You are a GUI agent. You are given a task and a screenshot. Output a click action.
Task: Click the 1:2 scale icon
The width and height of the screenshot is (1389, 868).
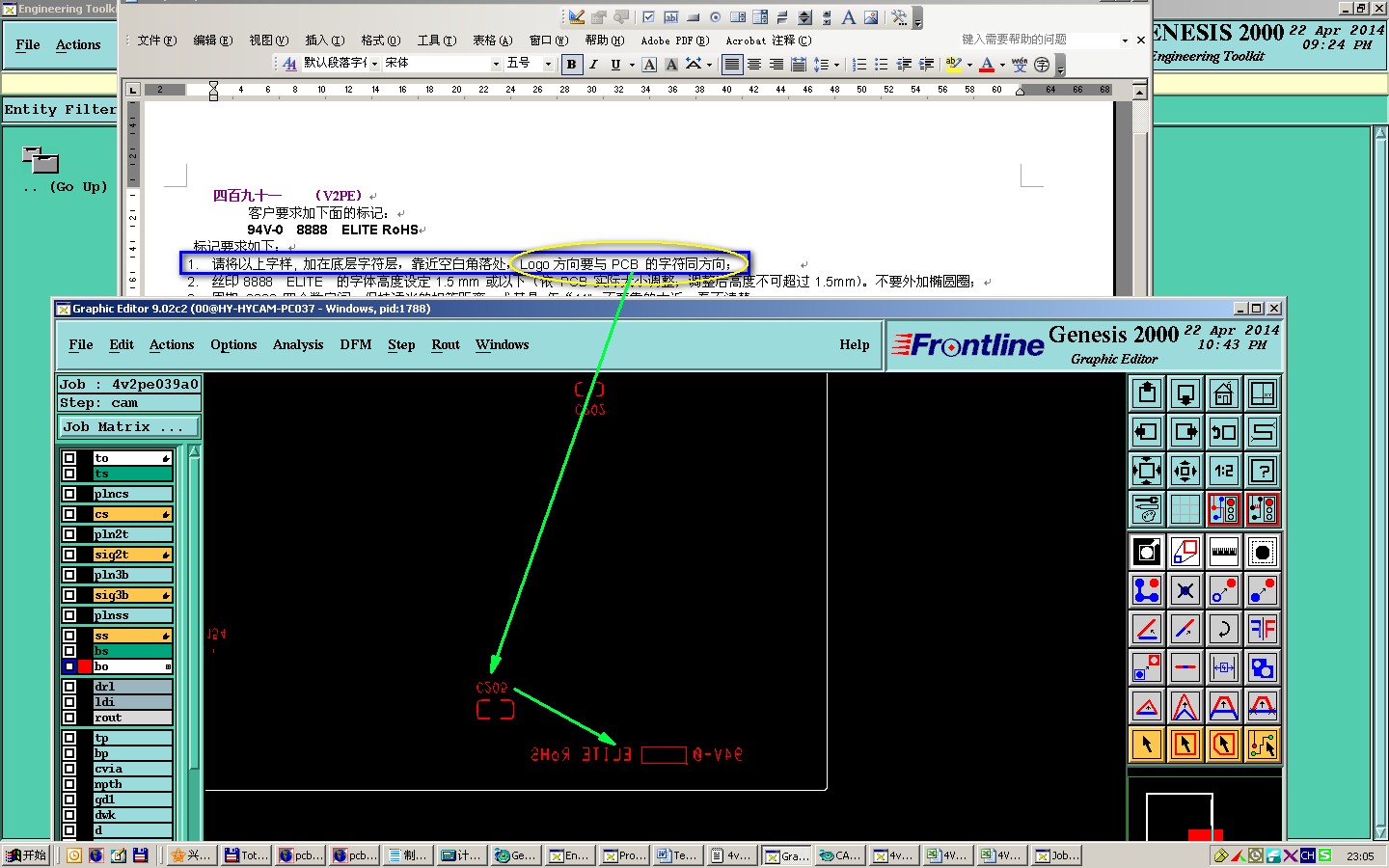[x=1224, y=471]
